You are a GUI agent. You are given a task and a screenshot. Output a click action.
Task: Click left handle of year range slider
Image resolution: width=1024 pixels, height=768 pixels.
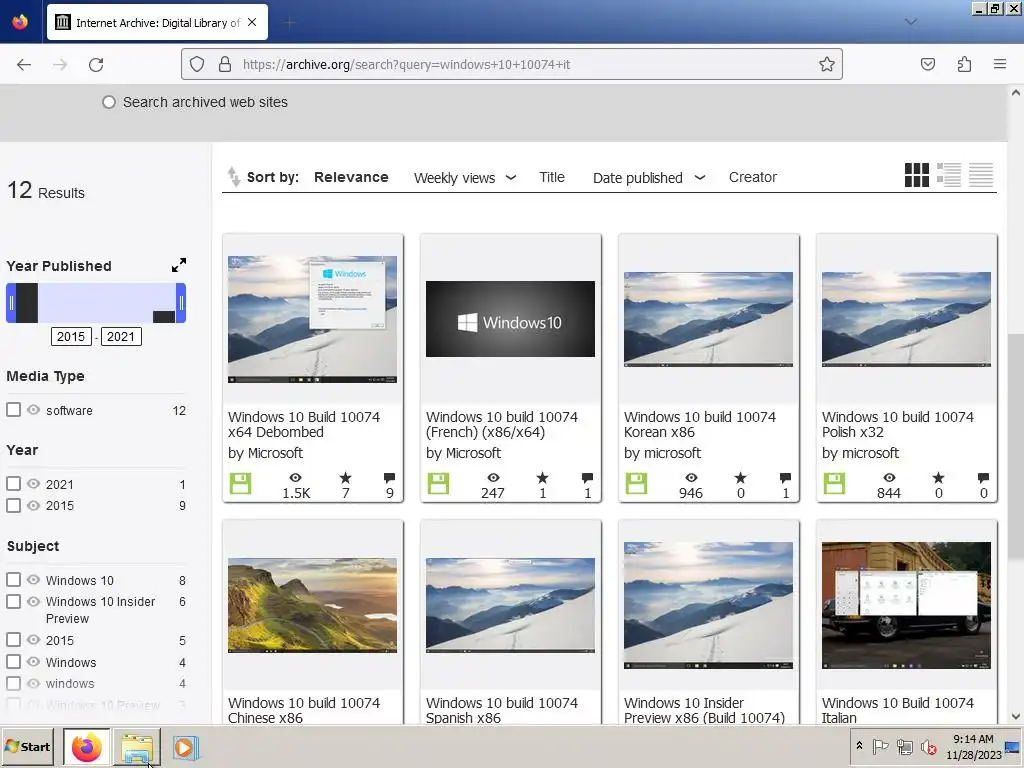point(10,302)
